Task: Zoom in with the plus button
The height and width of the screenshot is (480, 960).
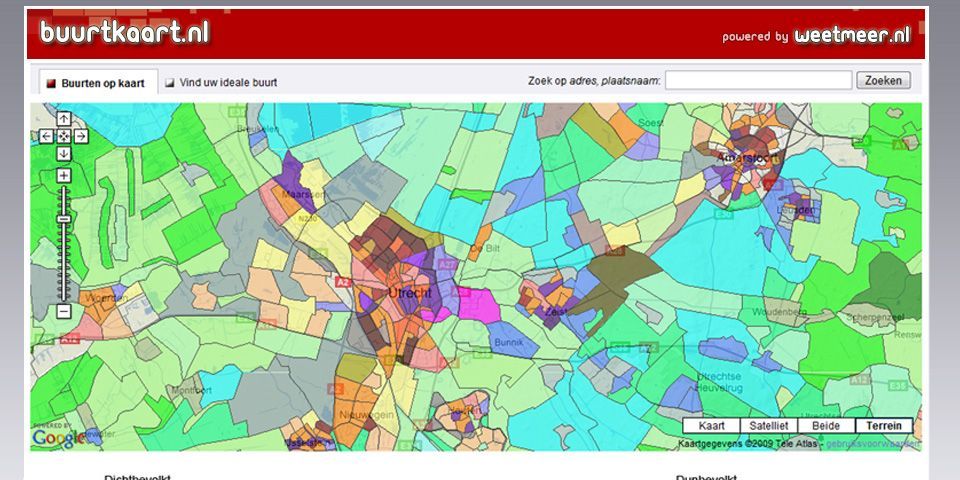Action: tap(64, 176)
